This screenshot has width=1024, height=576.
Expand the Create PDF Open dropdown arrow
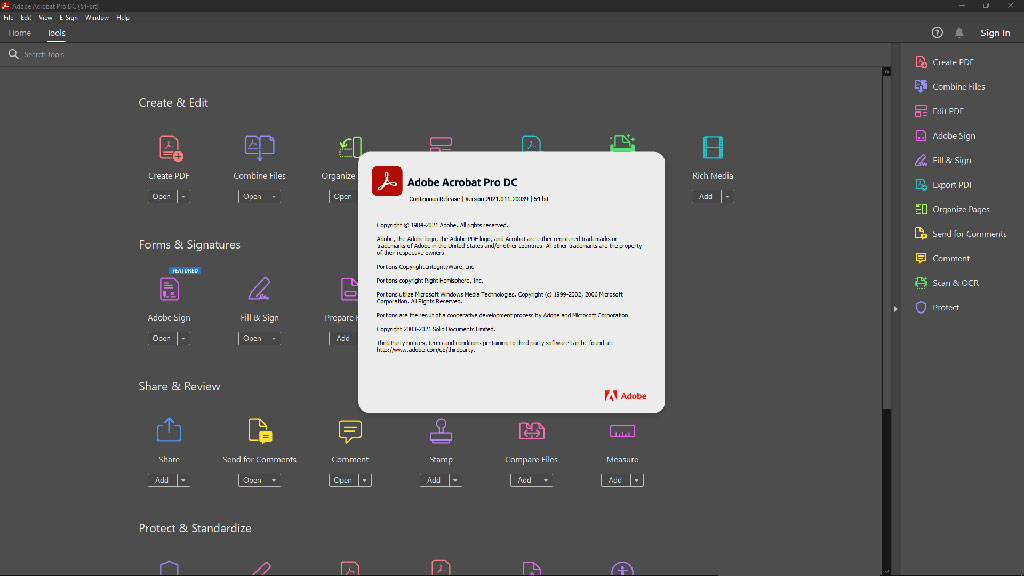click(x=184, y=197)
